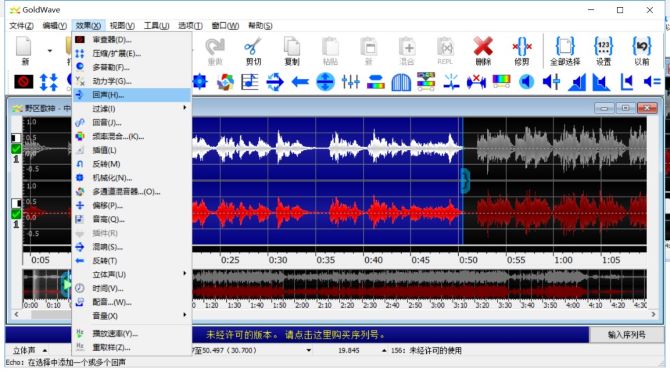Toggle the green check on the lower red channel
Screen dimensions: 670x372
(x=16, y=214)
